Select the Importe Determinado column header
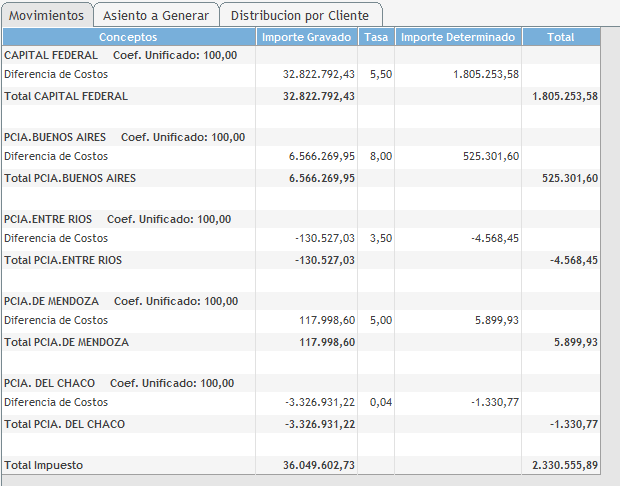 457,37
